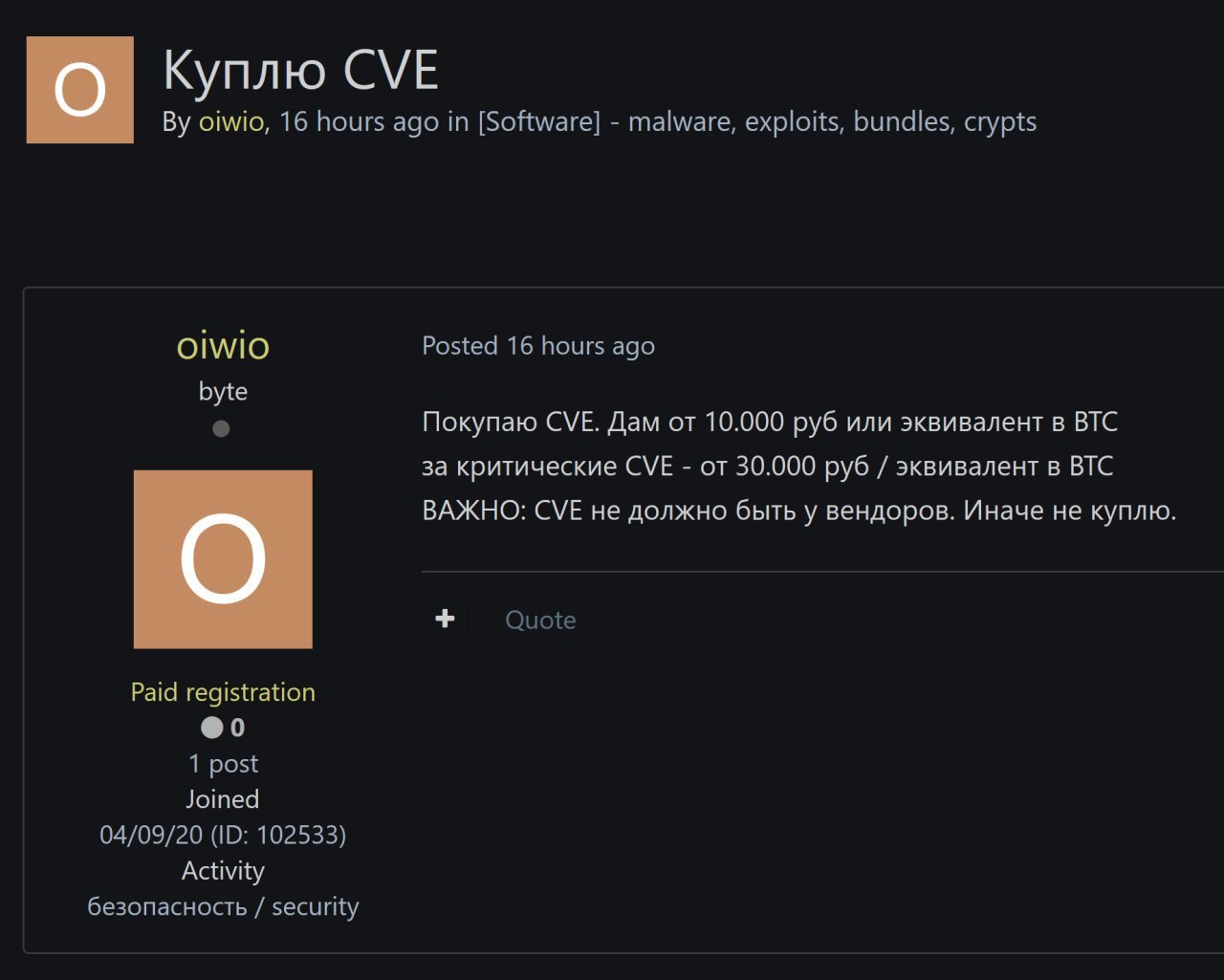Click the "Paid registration" group label
The width and height of the screenshot is (1224, 980).
click(x=223, y=691)
